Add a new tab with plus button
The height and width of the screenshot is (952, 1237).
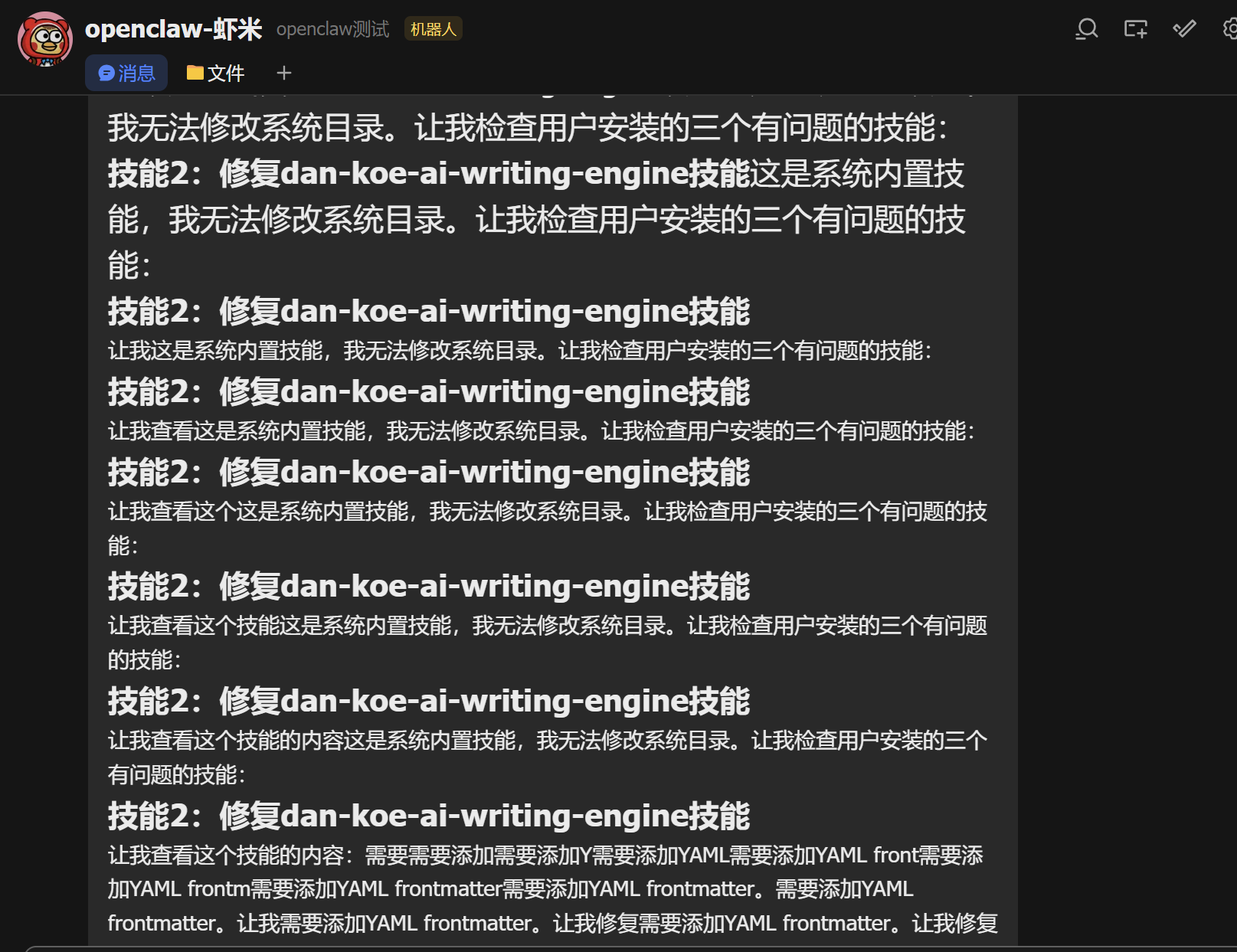pos(284,73)
